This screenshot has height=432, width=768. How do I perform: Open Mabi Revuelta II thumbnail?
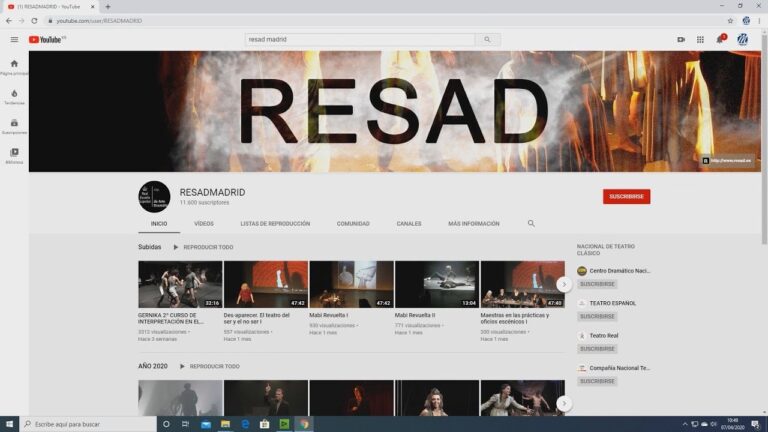point(437,285)
